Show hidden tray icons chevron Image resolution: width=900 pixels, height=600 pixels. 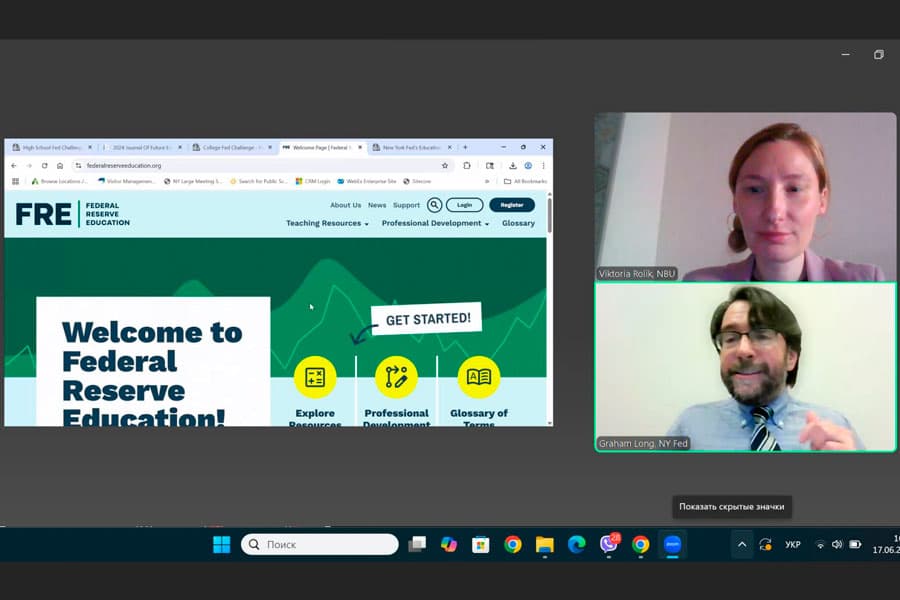pos(742,544)
